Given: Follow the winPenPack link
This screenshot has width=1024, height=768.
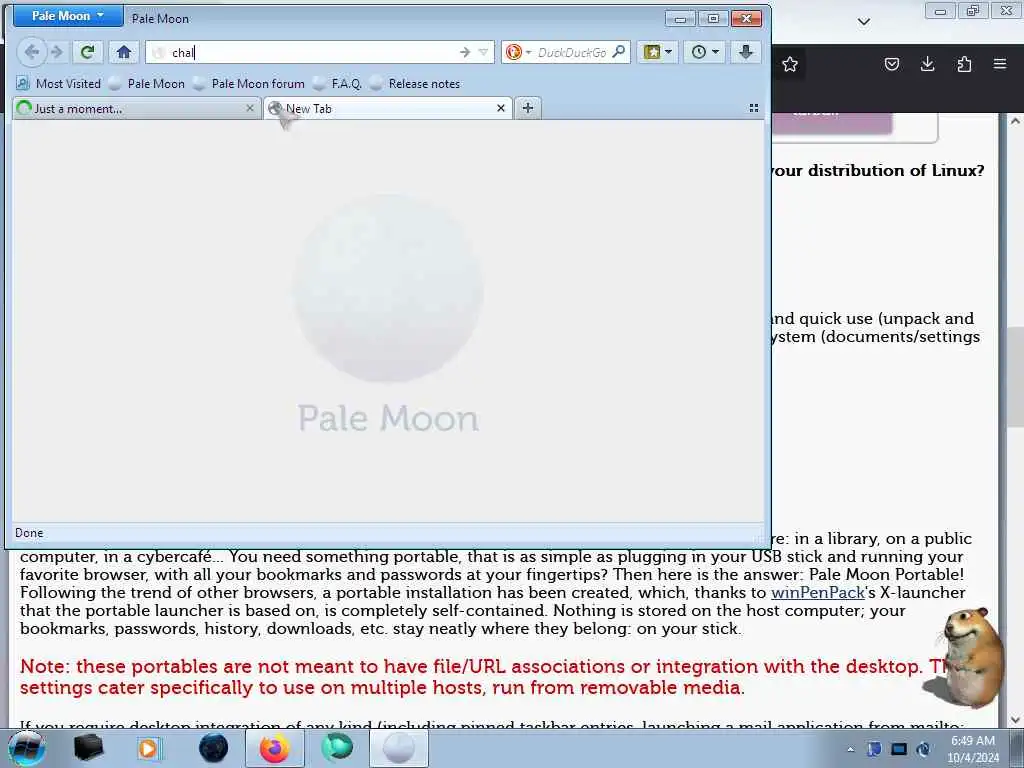Looking at the screenshot, I should pyautogui.click(x=818, y=592).
